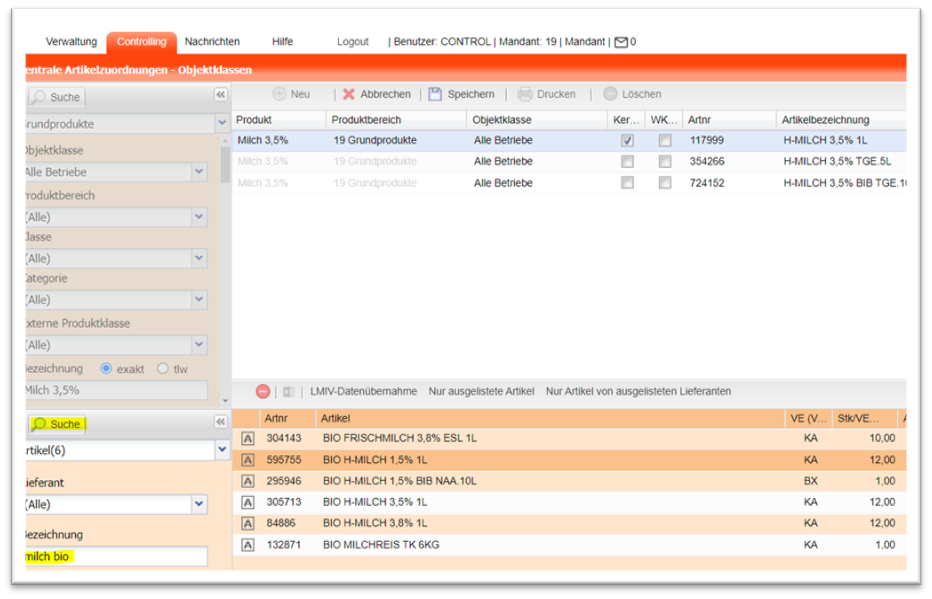The image size is (932, 599).
Task: Click the A icon for article 304143
Action: pos(248,438)
